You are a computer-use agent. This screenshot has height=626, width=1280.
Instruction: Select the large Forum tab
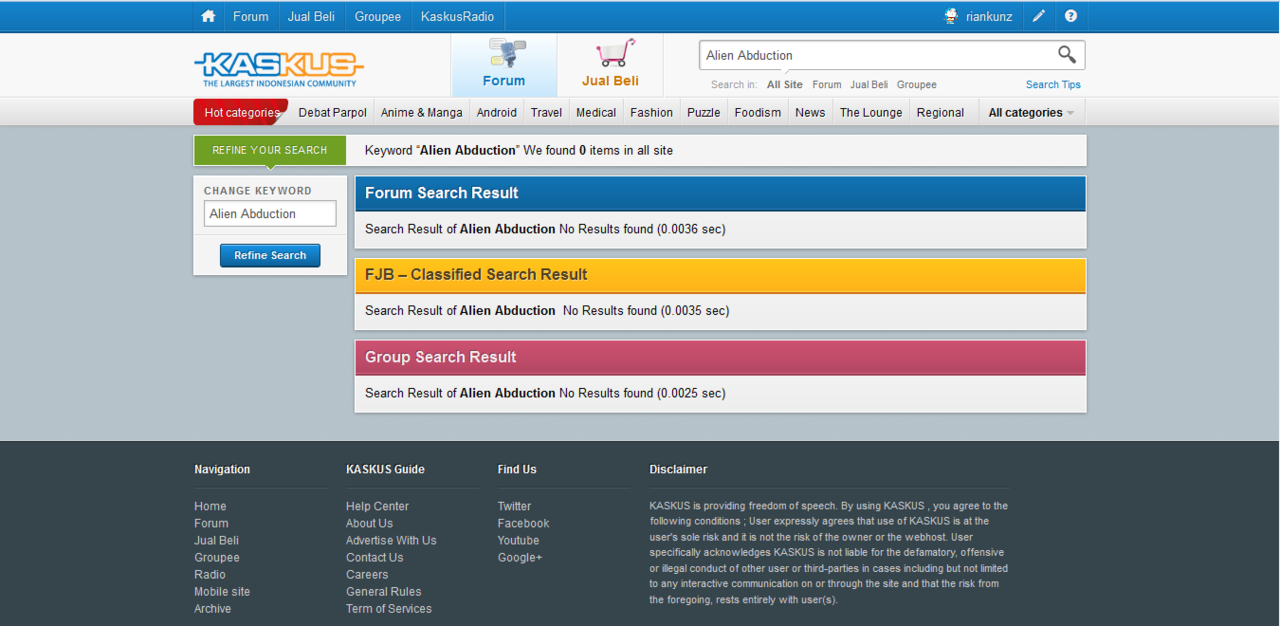tap(504, 65)
